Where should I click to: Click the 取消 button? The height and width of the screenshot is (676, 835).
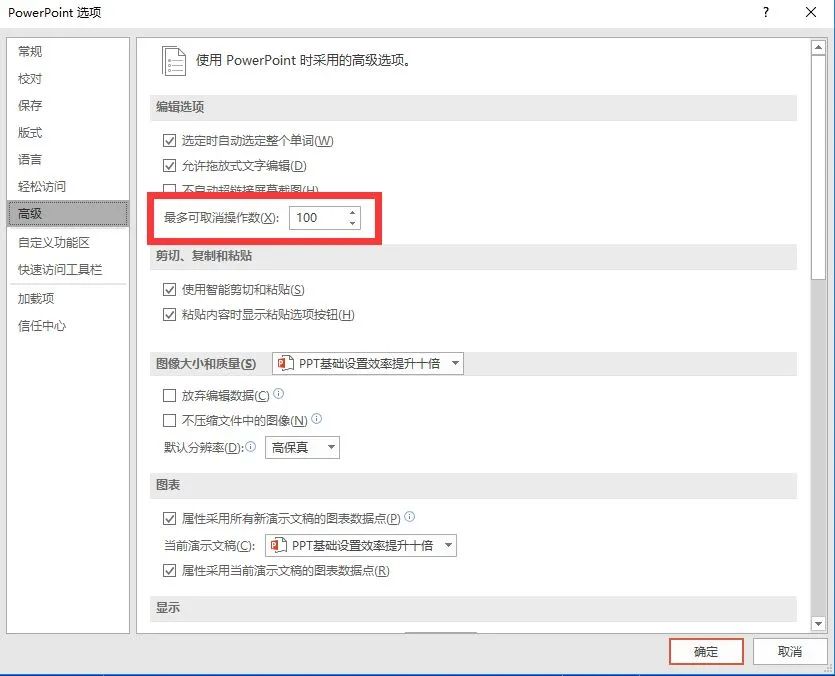(x=790, y=651)
